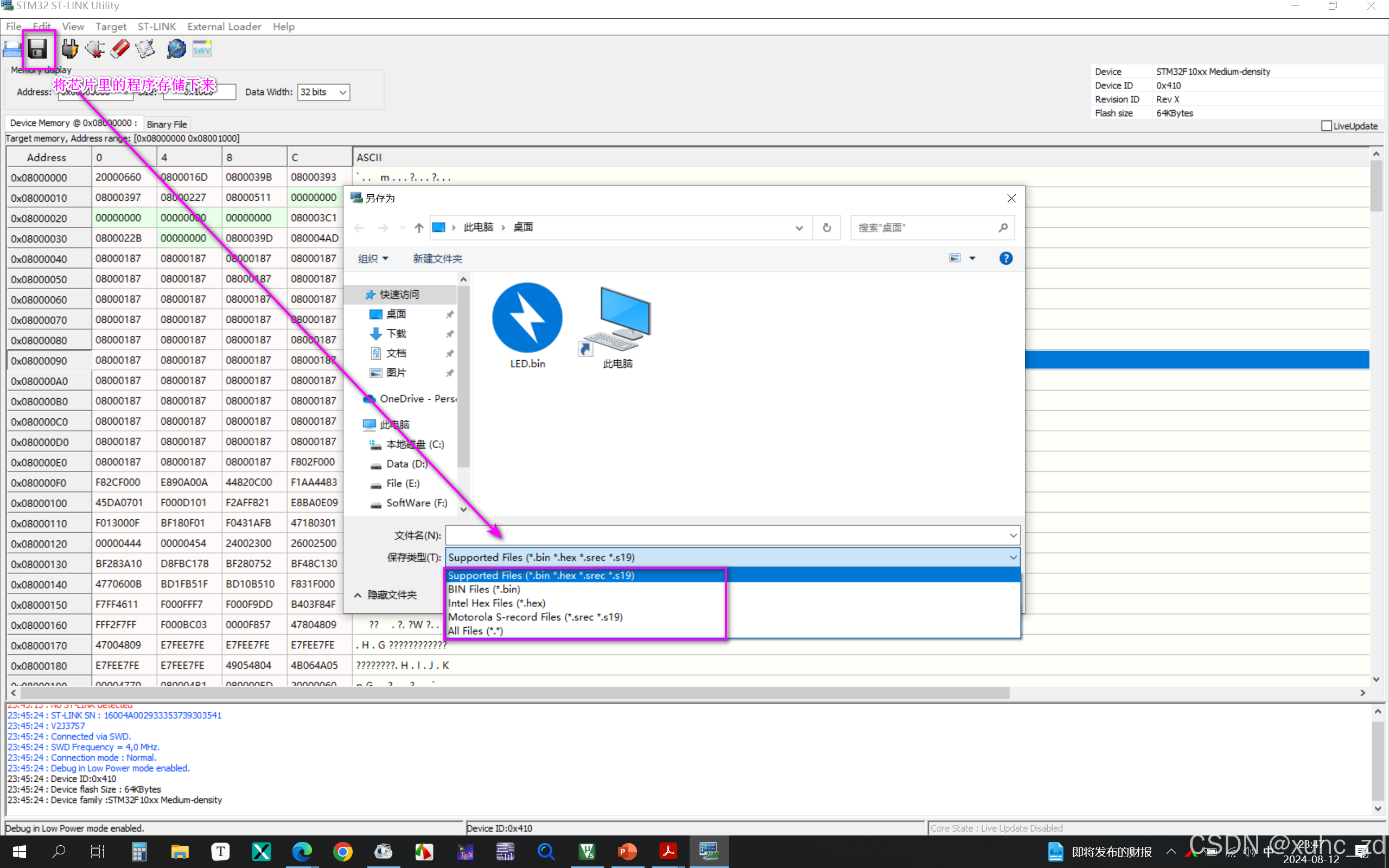Image resolution: width=1389 pixels, height=868 pixels.
Task: Click the forward arrow in Save As dialog
Action: pyautogui.click(x=383, y=228)
